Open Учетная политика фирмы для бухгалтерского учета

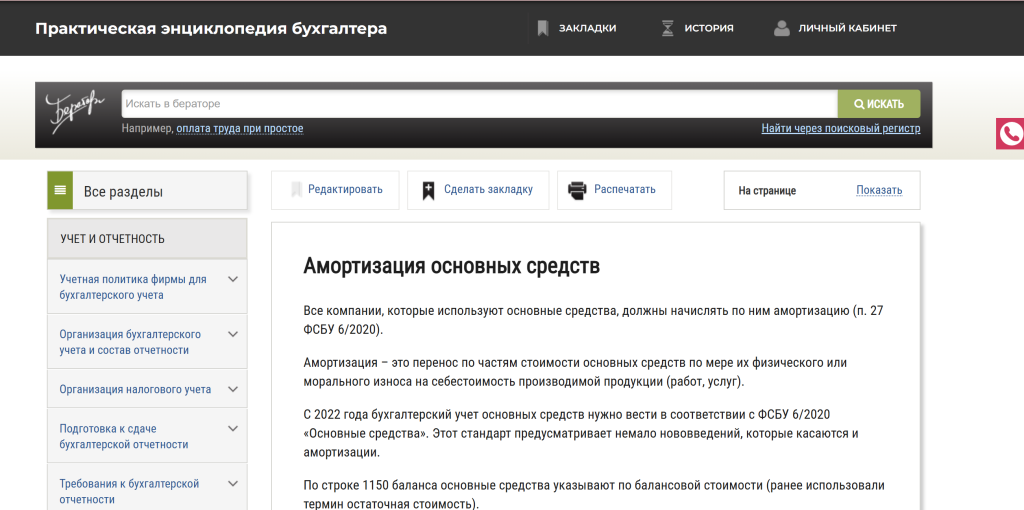[133, 287]
